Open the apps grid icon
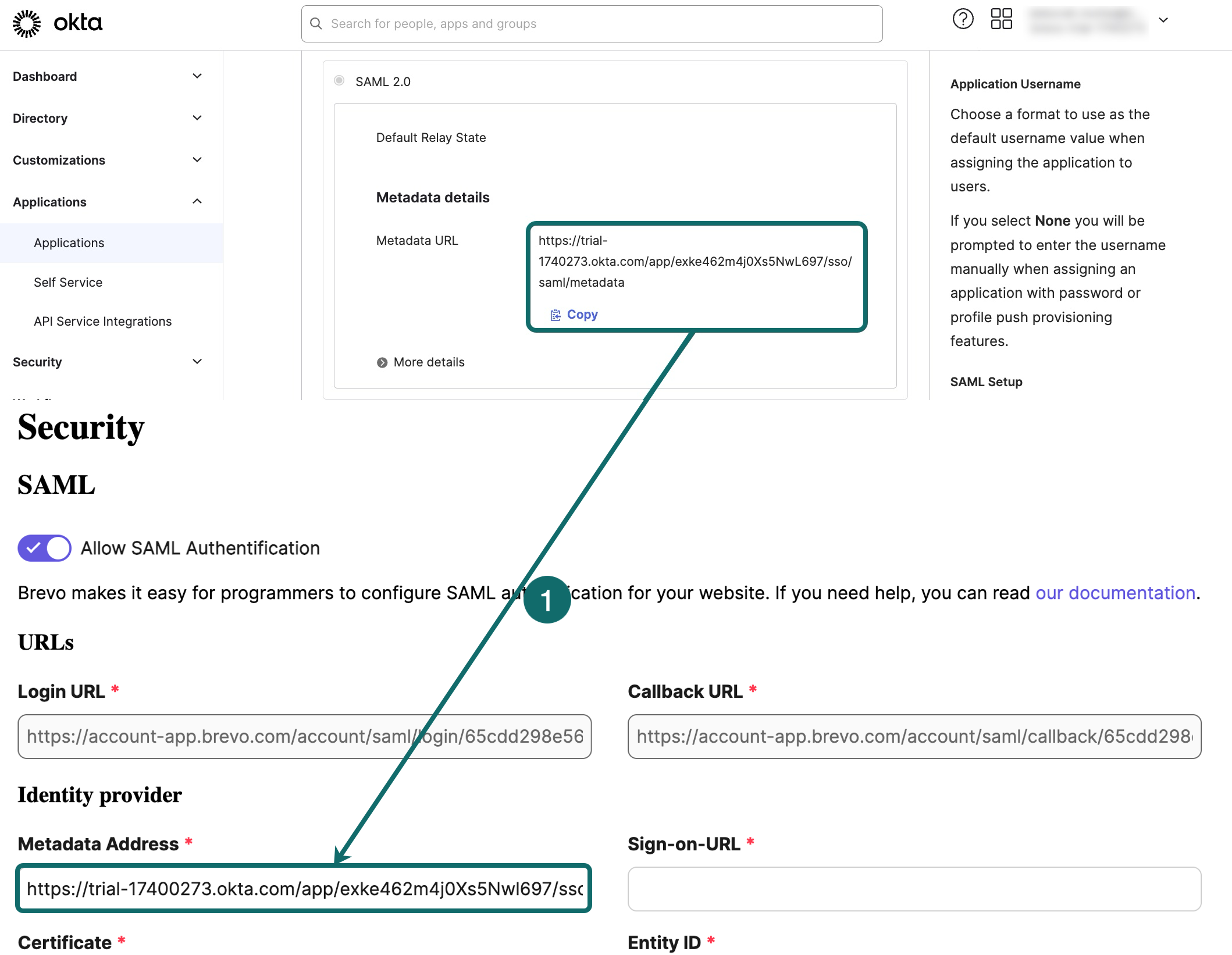Screen dimensions: 1232x955 point(1002,19)
